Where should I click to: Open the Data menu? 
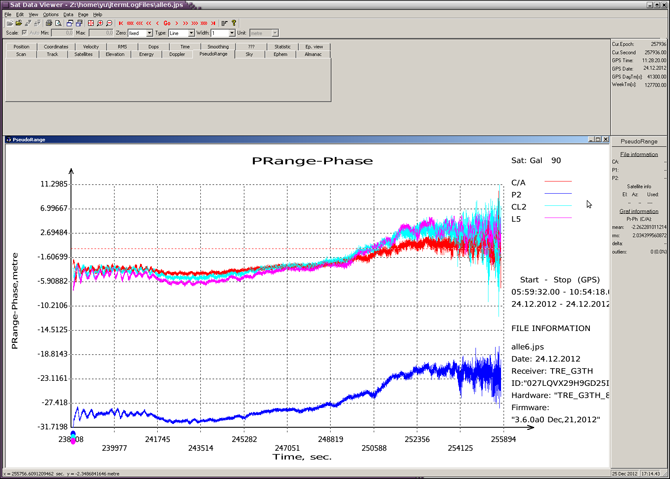point(68,14)
